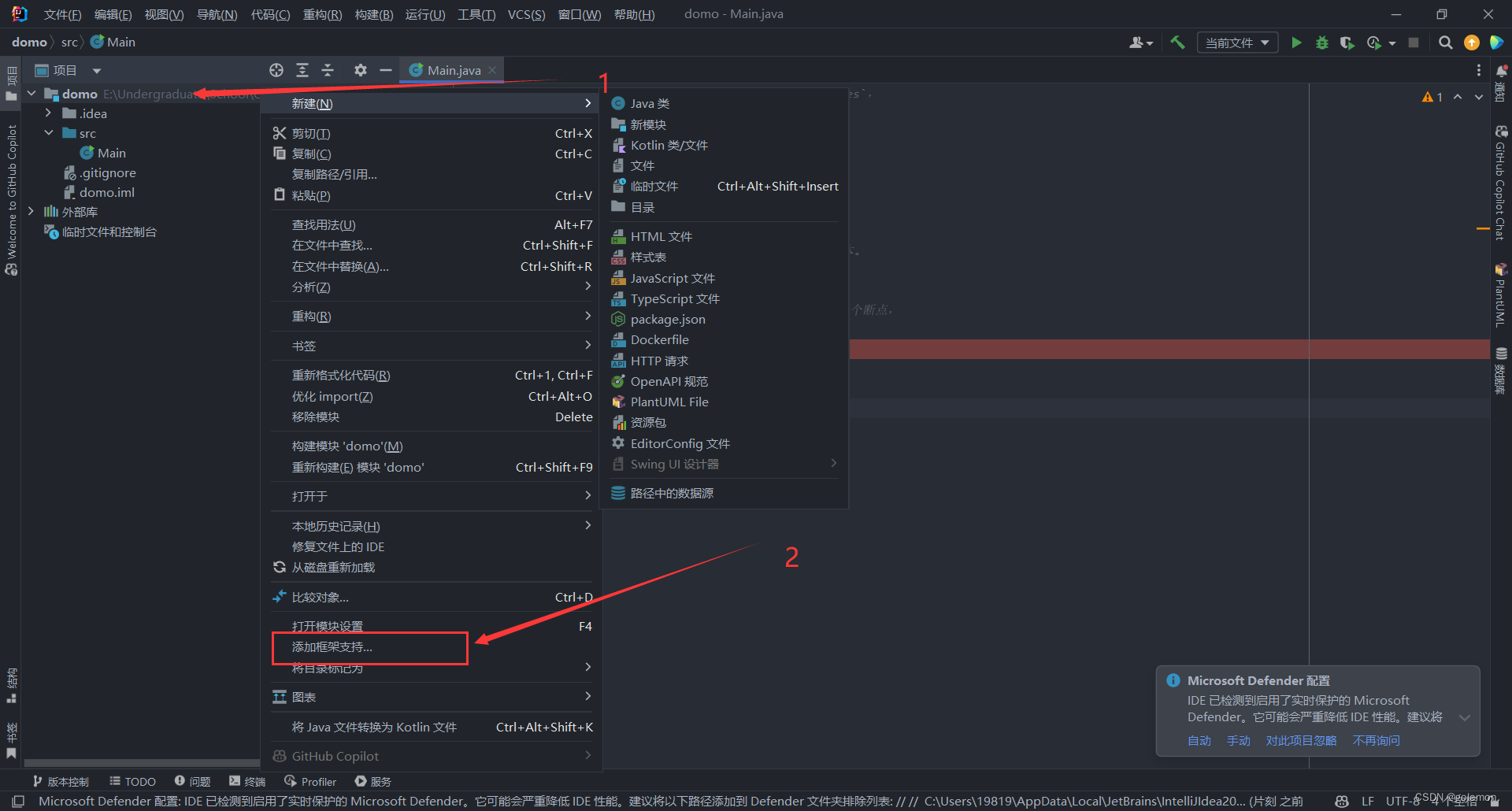Build project with the hammer icon

1177,43
